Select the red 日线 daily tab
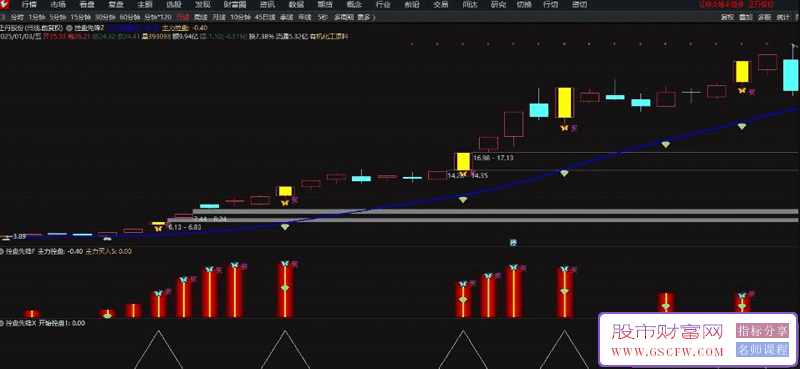The width and height of the screenshot is (800, 369). [x=183, y=17]
